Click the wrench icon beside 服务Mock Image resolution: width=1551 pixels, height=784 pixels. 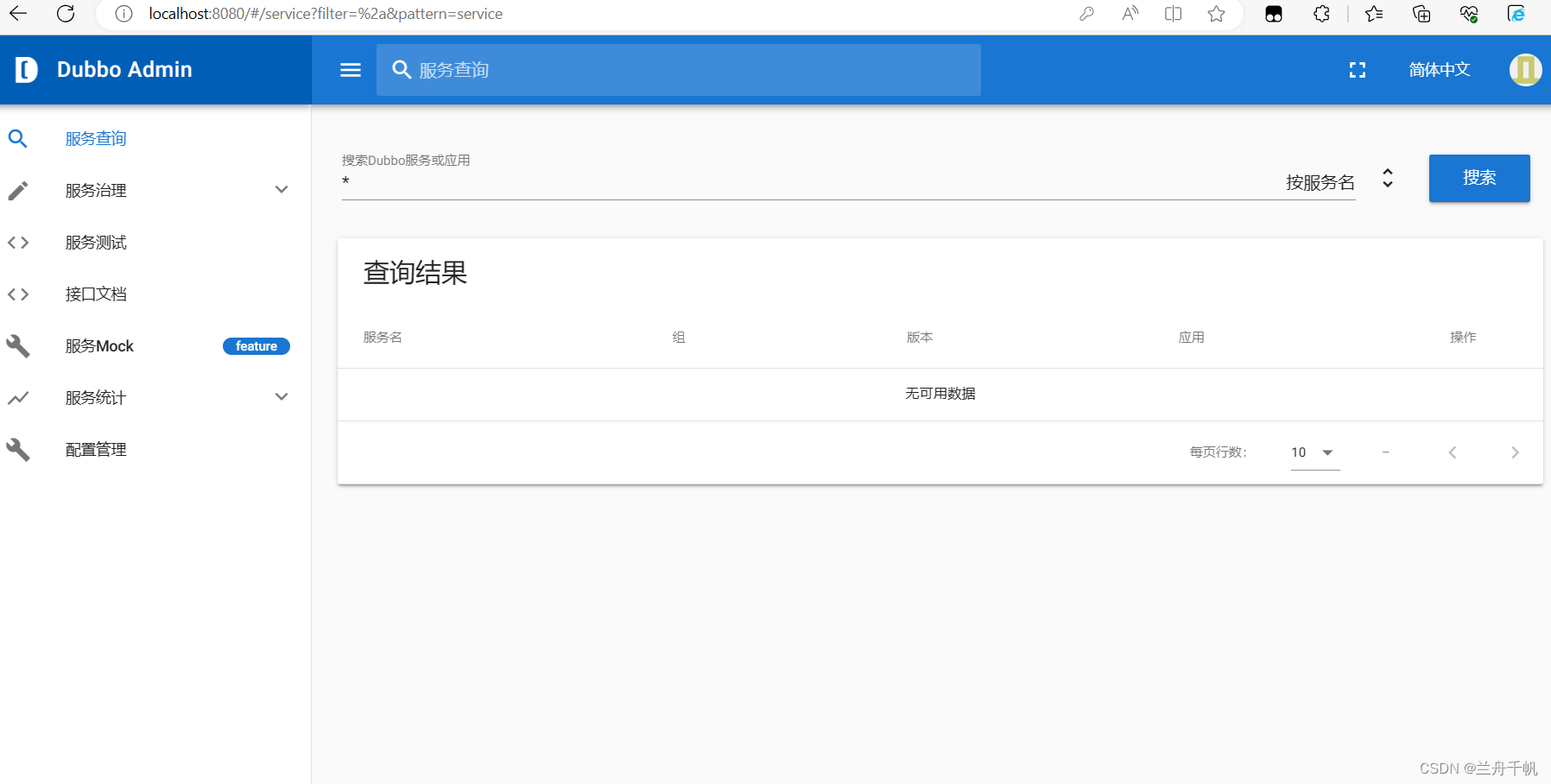pos(18,346)
